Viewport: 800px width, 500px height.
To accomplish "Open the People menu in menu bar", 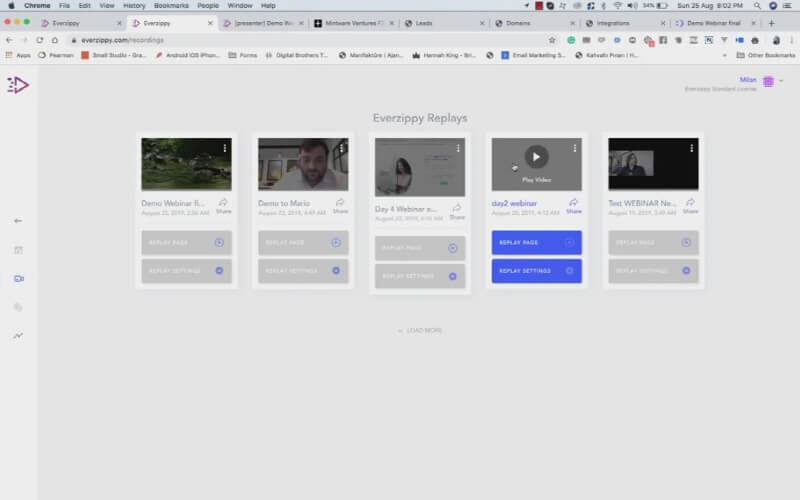I will coord(208,6).
